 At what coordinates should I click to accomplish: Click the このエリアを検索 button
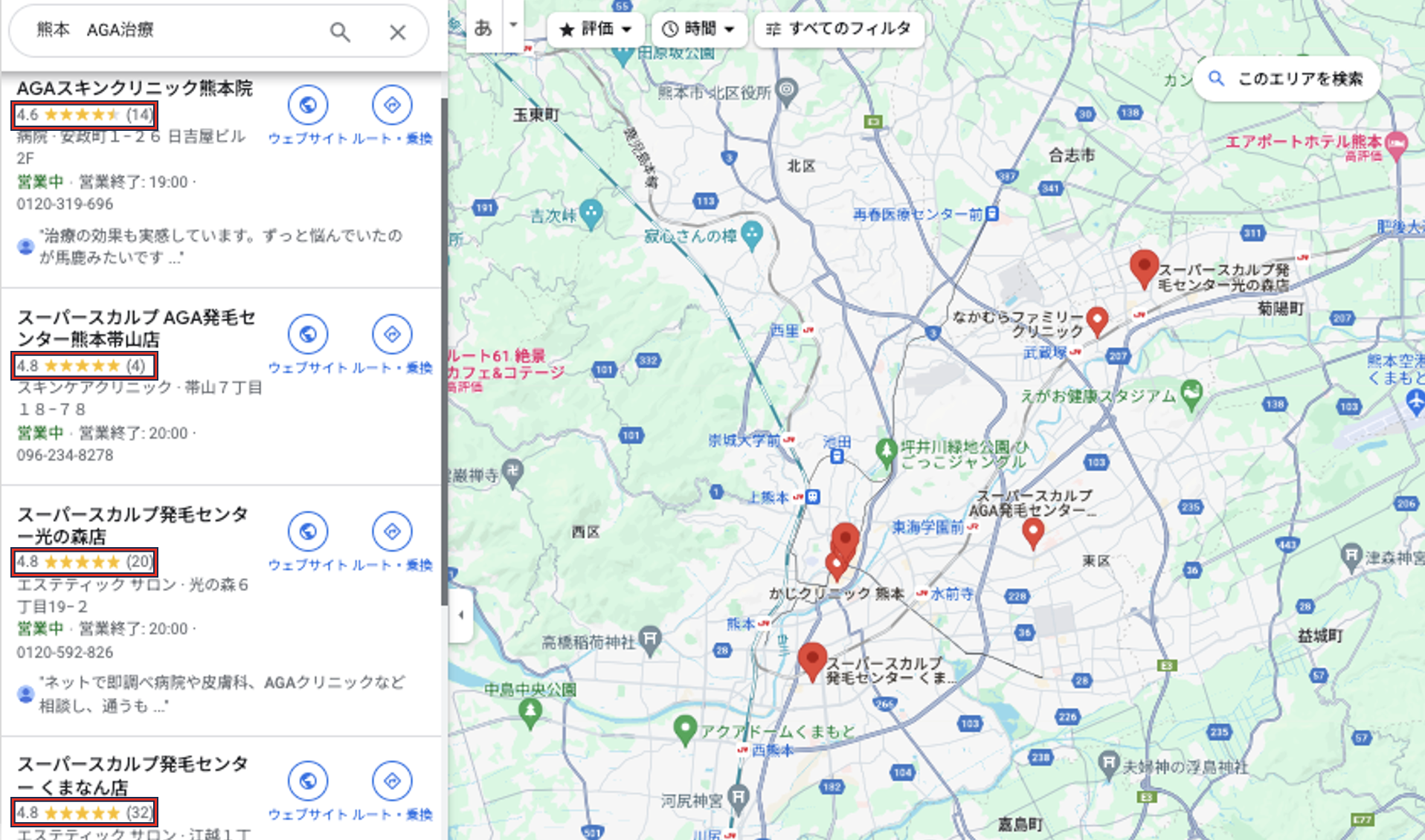coord(1287,79)
